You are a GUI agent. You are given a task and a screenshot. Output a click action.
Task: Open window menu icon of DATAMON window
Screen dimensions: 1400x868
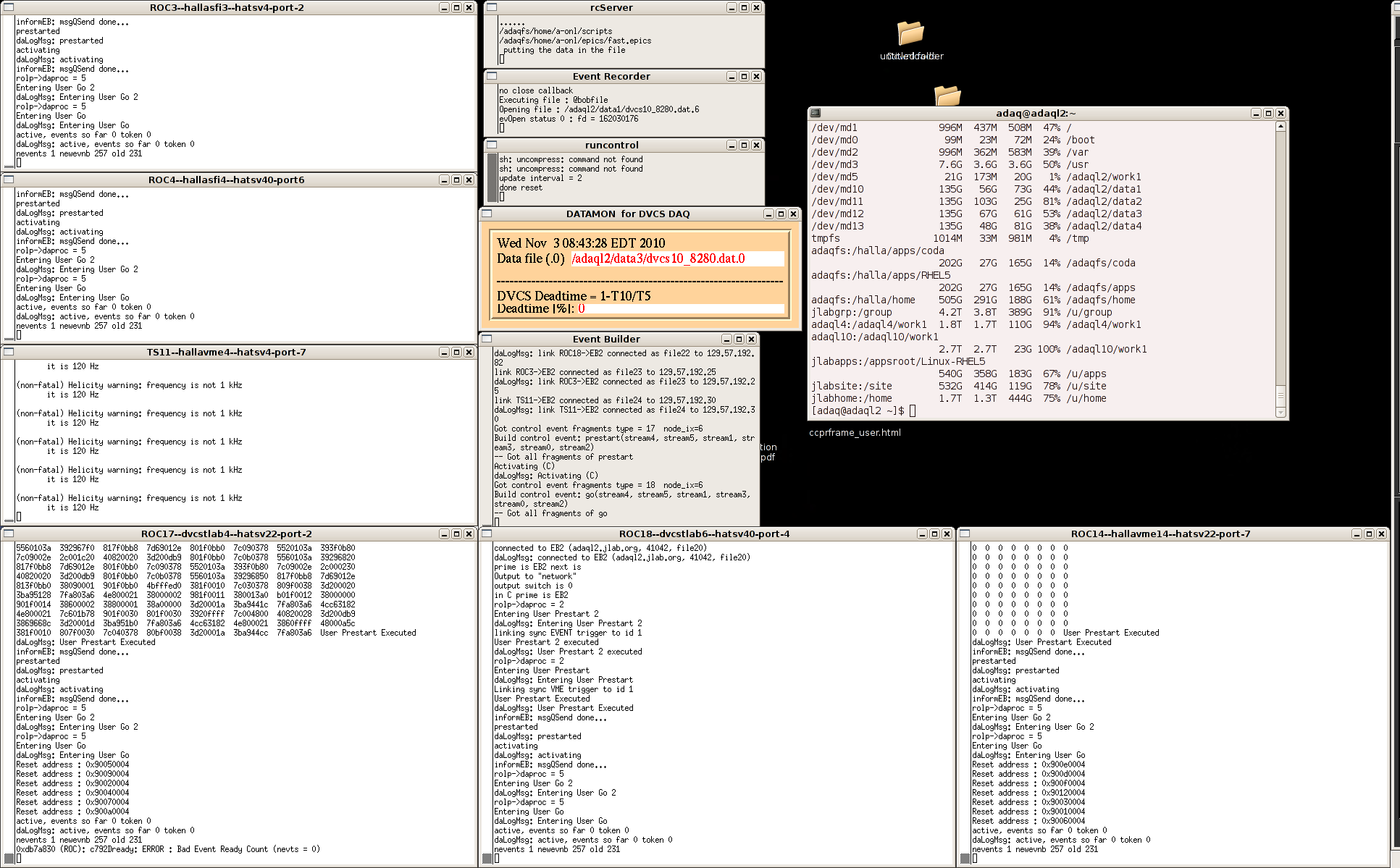(487, 214)
